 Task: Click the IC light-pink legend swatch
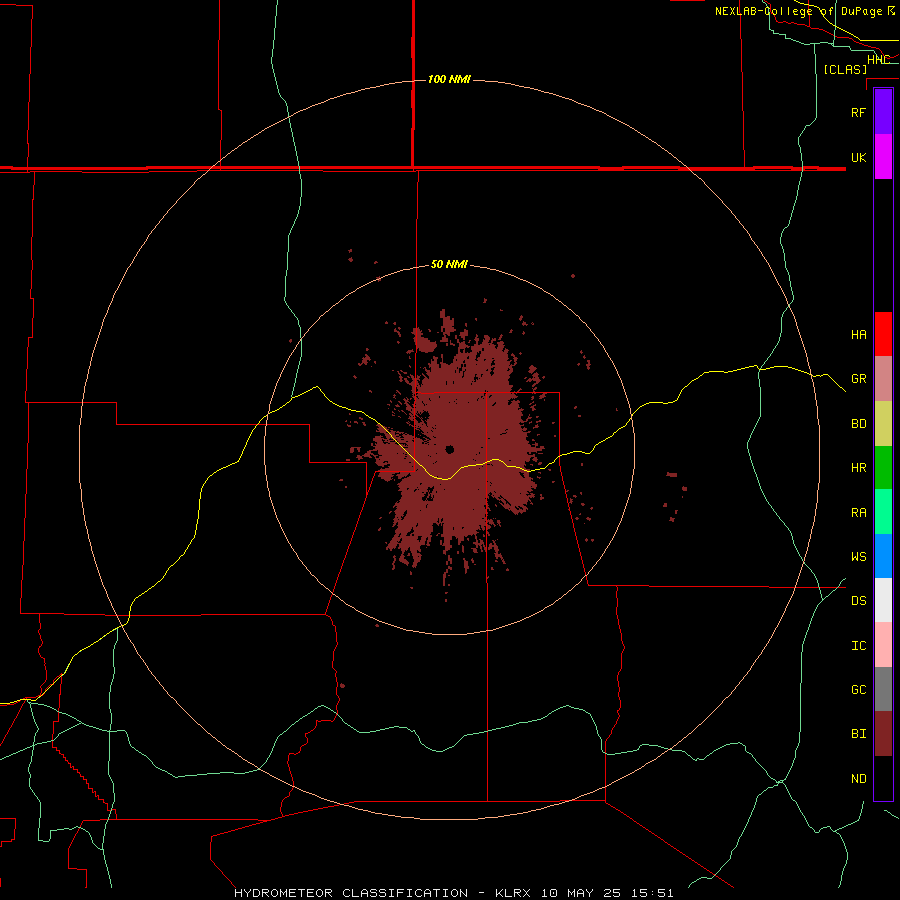pyautogui.click(x=883, y=645)
